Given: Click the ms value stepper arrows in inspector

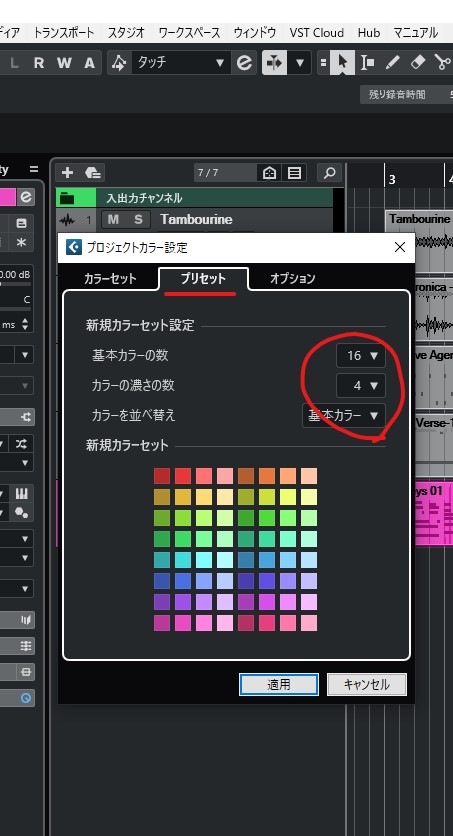Looking at the screenshot, I should click(25, 324).
